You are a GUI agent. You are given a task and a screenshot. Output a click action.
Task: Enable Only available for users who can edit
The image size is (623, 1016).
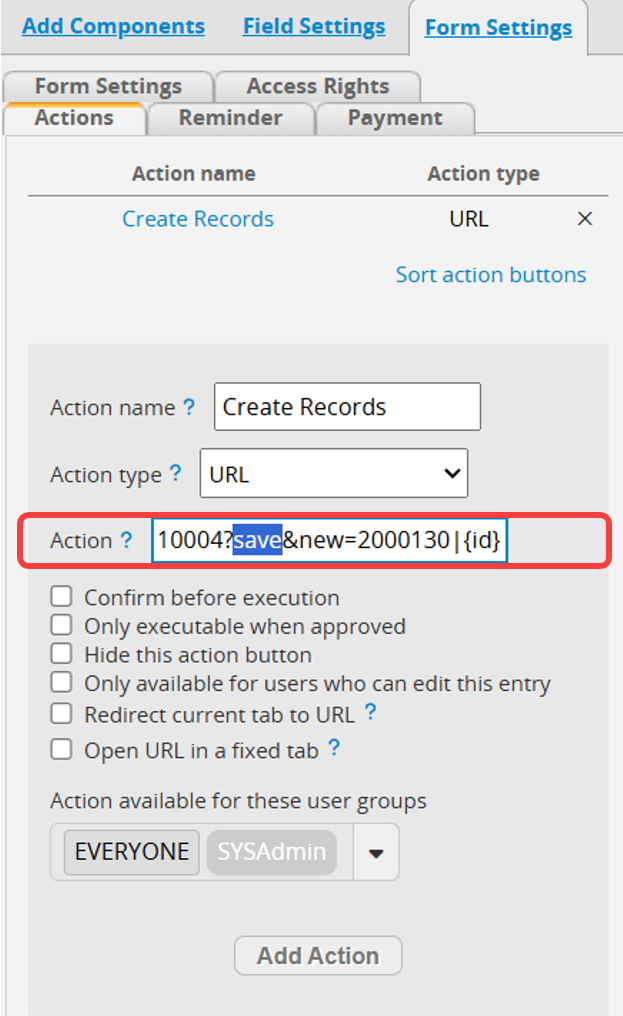62,682
